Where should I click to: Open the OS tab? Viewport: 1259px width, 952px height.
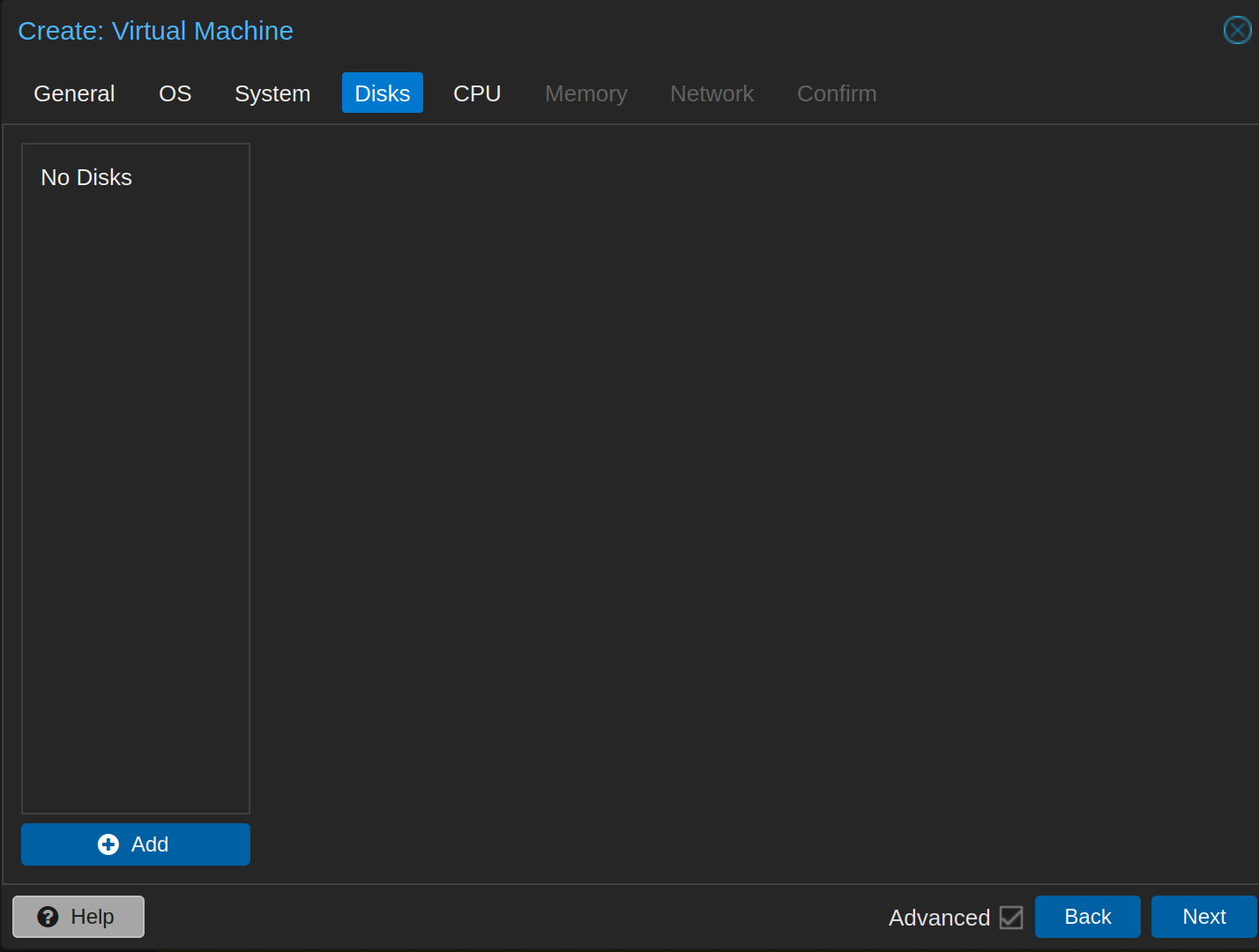[x=175, y=93]
